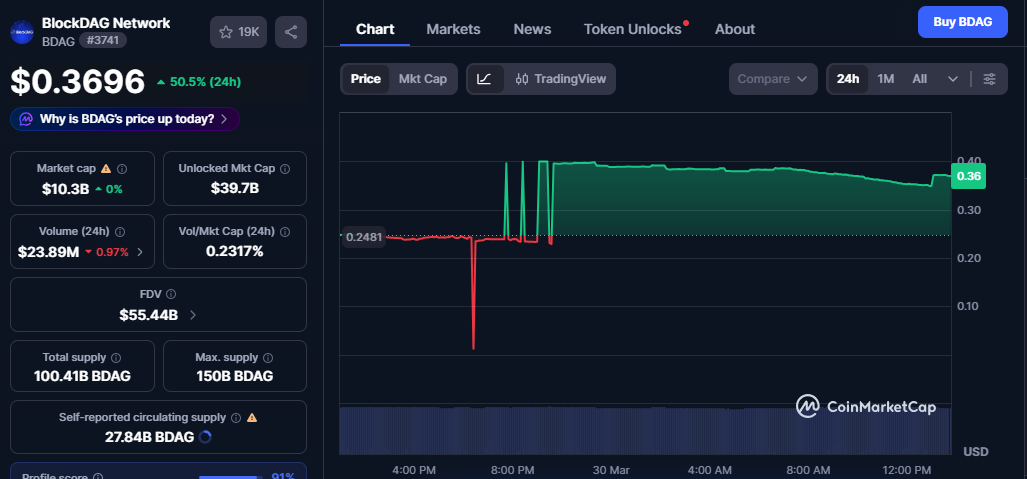1027x479 pixels.
Task: Click the 100.41B BDAG total supply
Action: (x=83, y=377)
